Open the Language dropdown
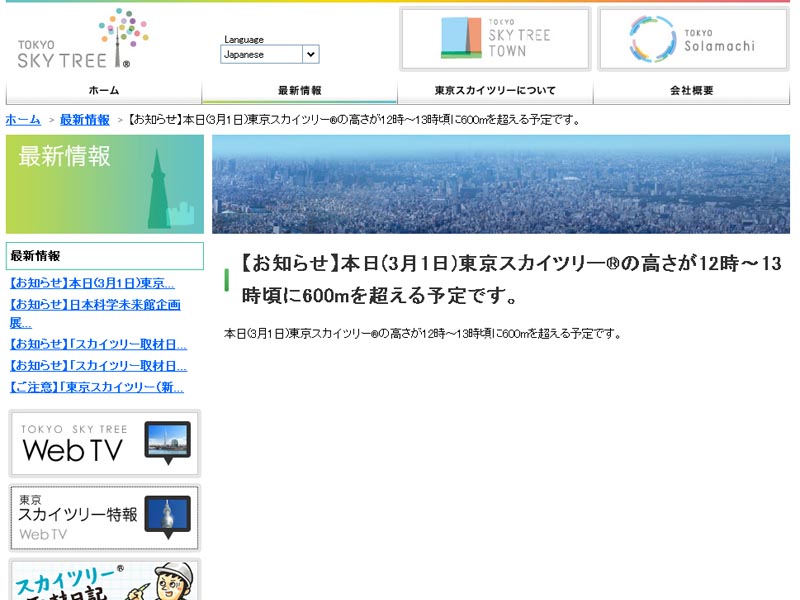 tap(269, 55)
